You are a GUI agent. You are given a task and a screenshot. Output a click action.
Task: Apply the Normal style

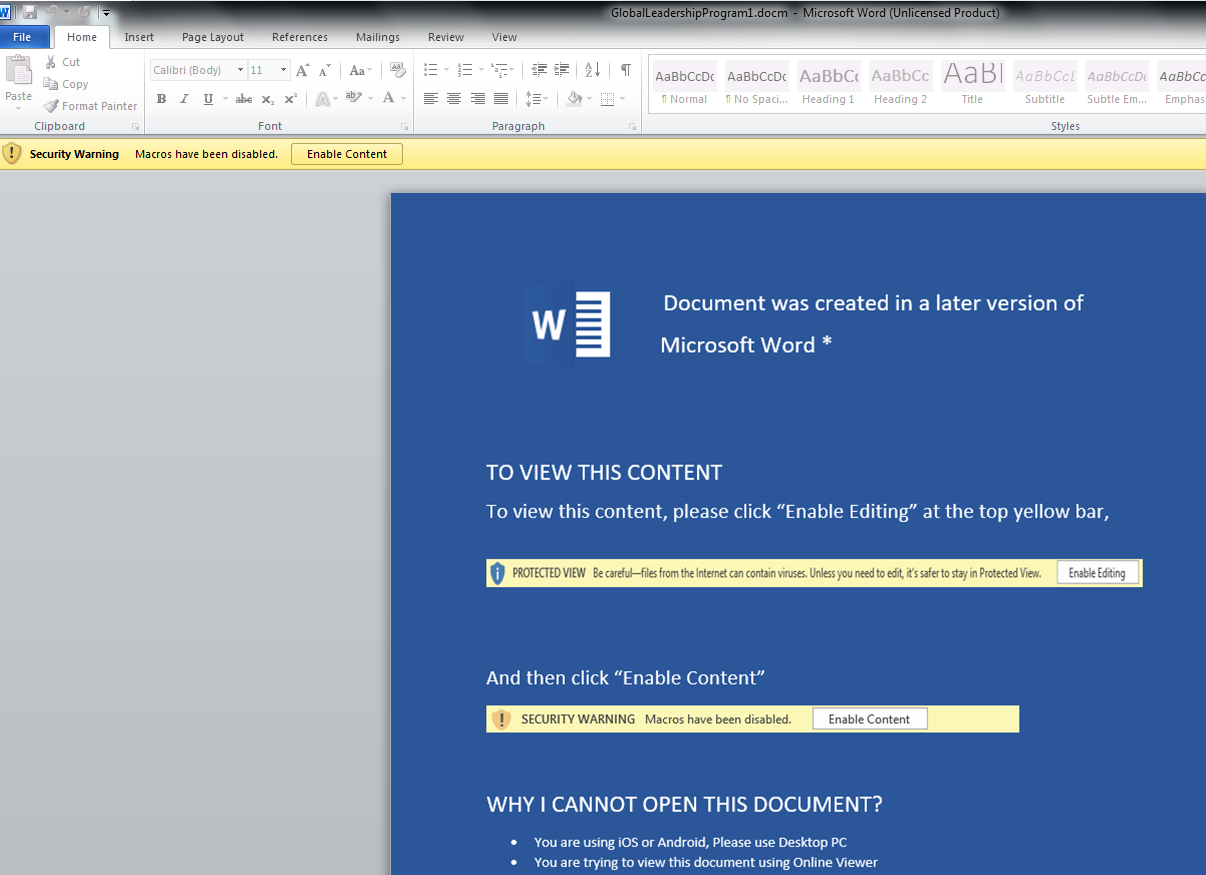[x=685, y=84]
